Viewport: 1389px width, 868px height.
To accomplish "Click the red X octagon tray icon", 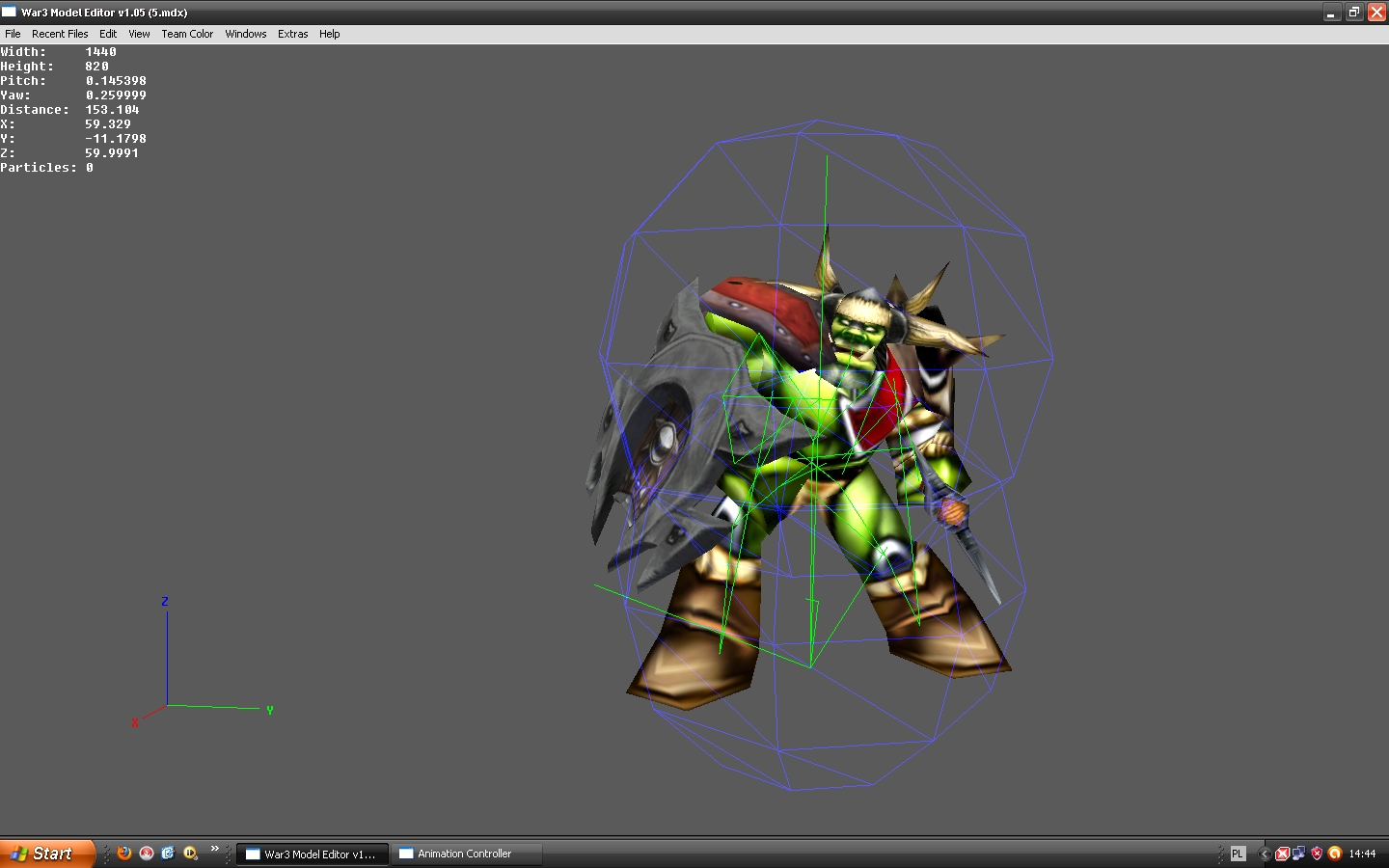I will tap(1283, 854).
